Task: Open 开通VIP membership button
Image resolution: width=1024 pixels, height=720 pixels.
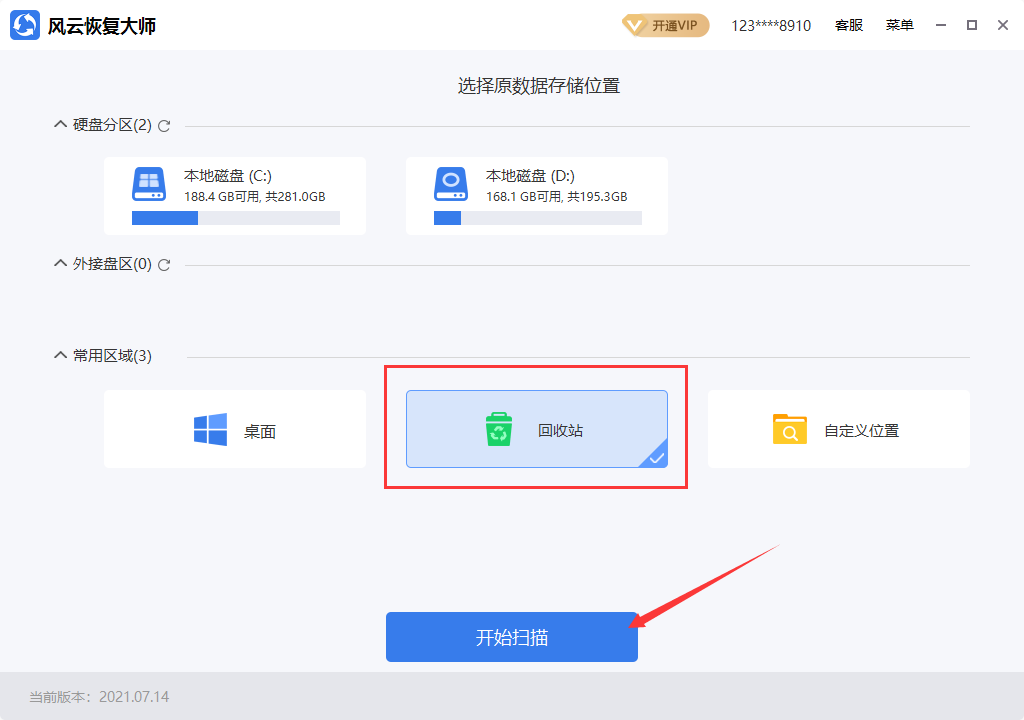Action: [x=665, y=25]
